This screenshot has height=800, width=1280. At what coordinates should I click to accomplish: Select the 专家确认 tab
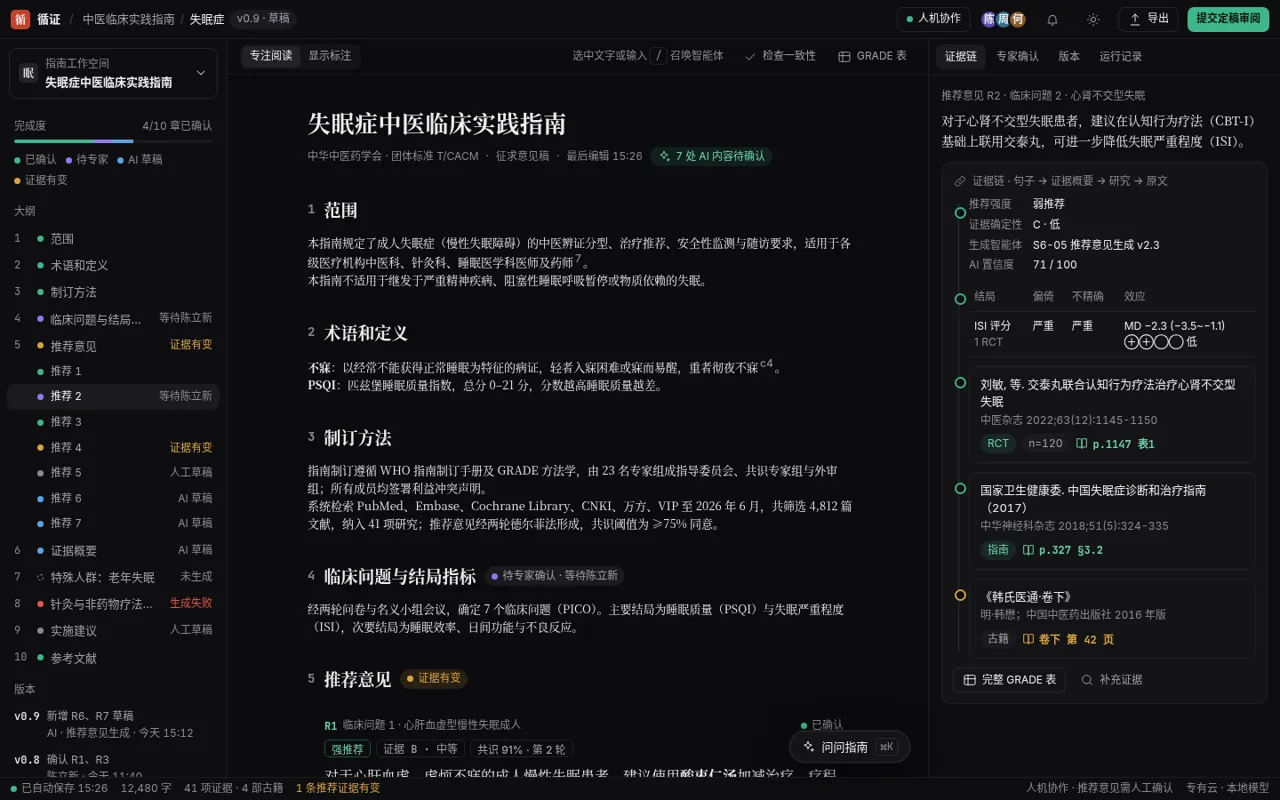[x=1017, y=57]
